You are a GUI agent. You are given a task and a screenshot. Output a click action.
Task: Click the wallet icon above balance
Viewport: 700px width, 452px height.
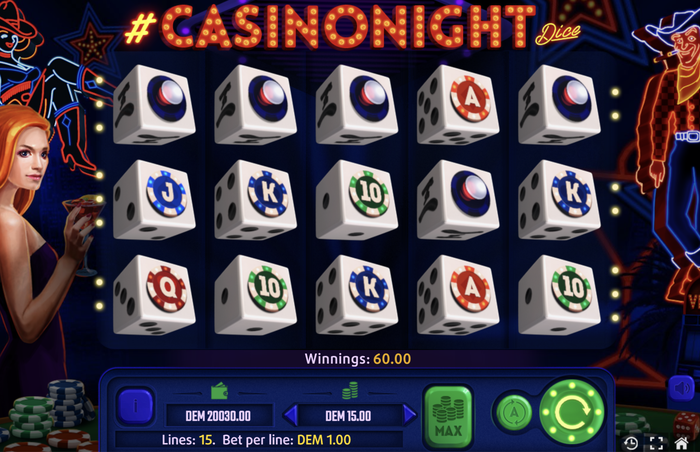pyautogui.click(x=219, y=391)
